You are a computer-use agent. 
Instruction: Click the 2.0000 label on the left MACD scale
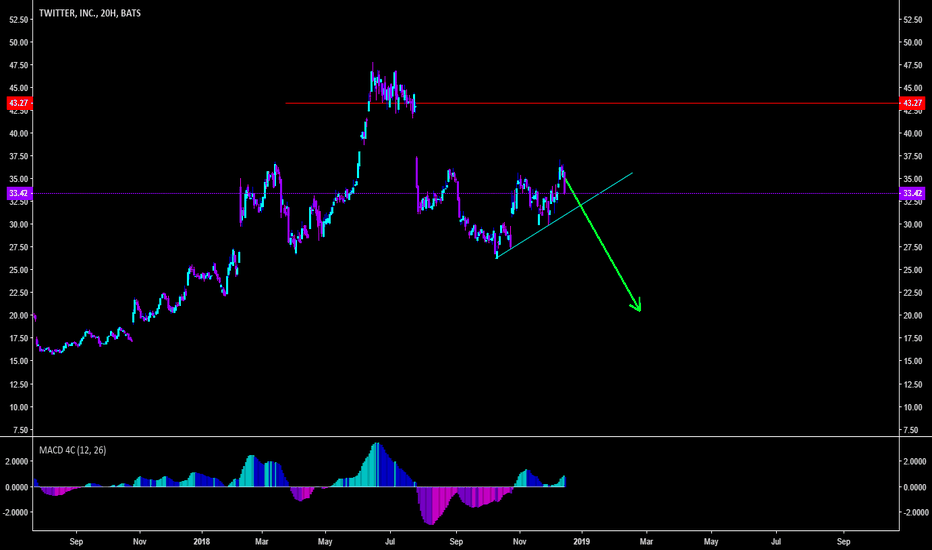pos(16,461)
